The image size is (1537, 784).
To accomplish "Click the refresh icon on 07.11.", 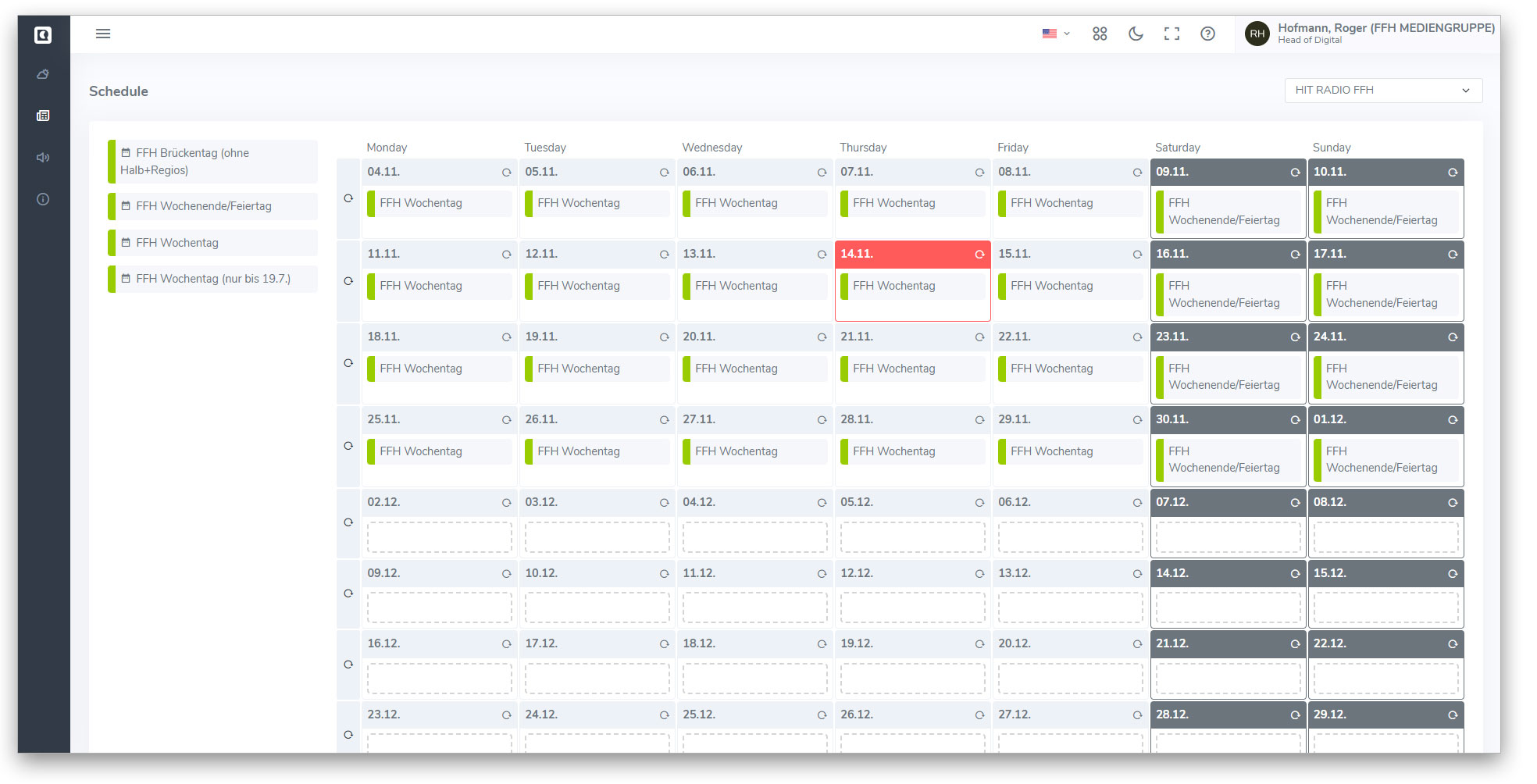I will pyautogui.click(x=980, y=173).
